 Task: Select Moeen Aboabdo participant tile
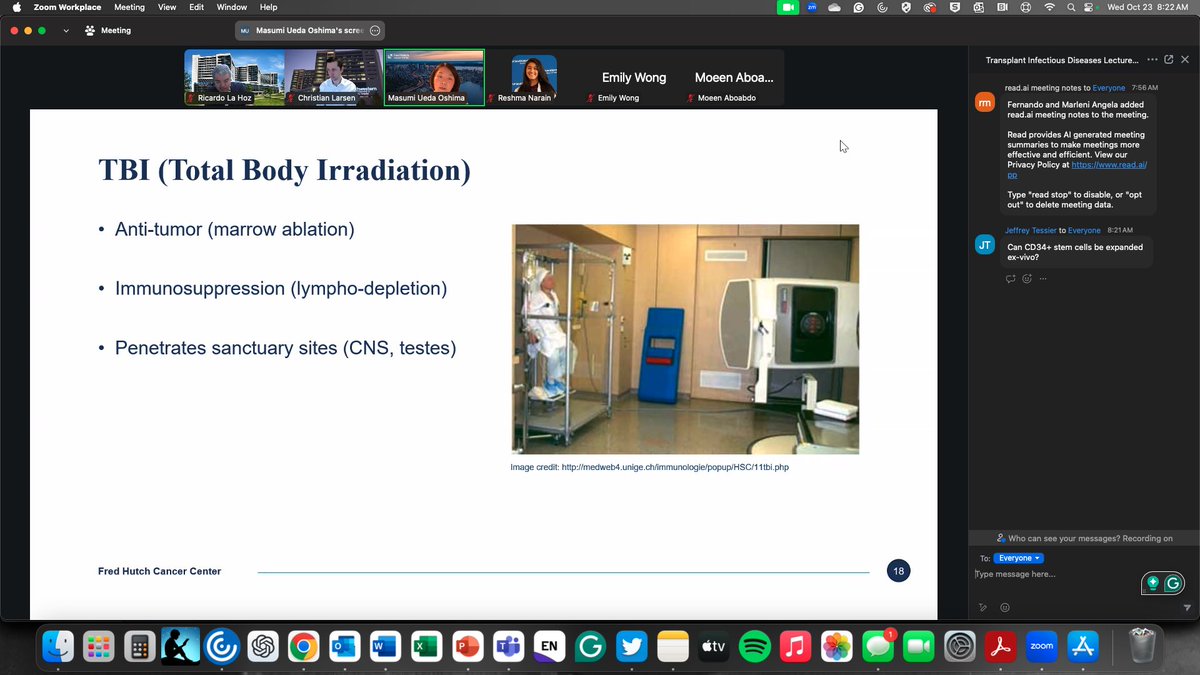pos(734,77)
